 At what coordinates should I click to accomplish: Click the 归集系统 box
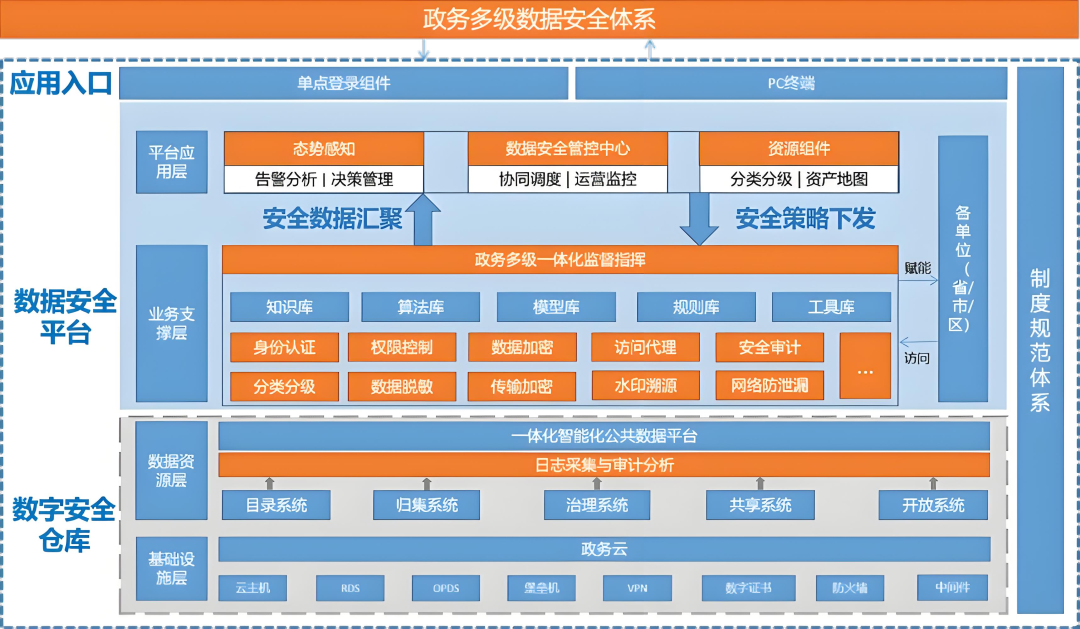click(426, 505)
